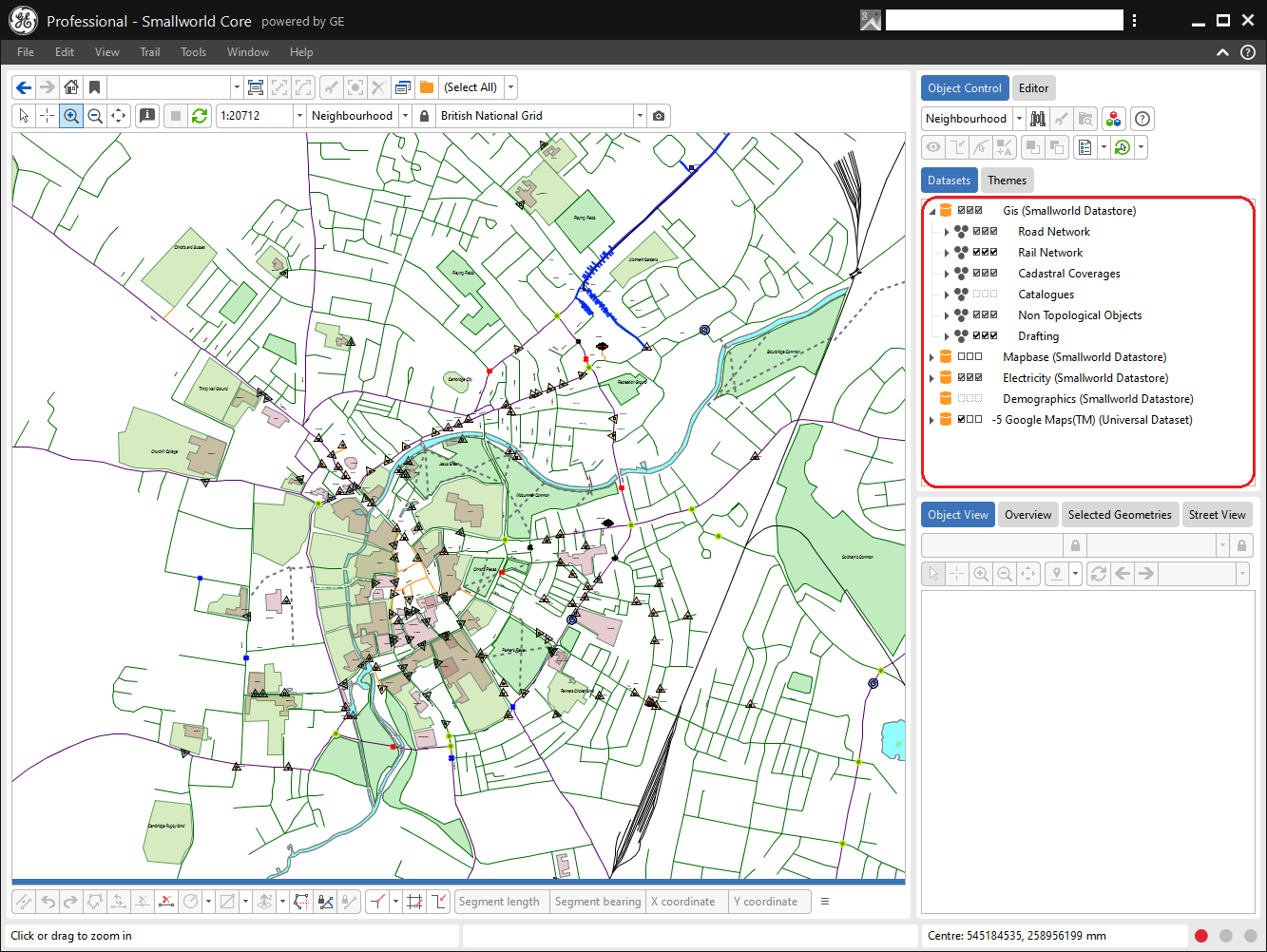The image size is (1267, 952).
Task: Go back to the previous map view
Action: [x=24, y=87]
